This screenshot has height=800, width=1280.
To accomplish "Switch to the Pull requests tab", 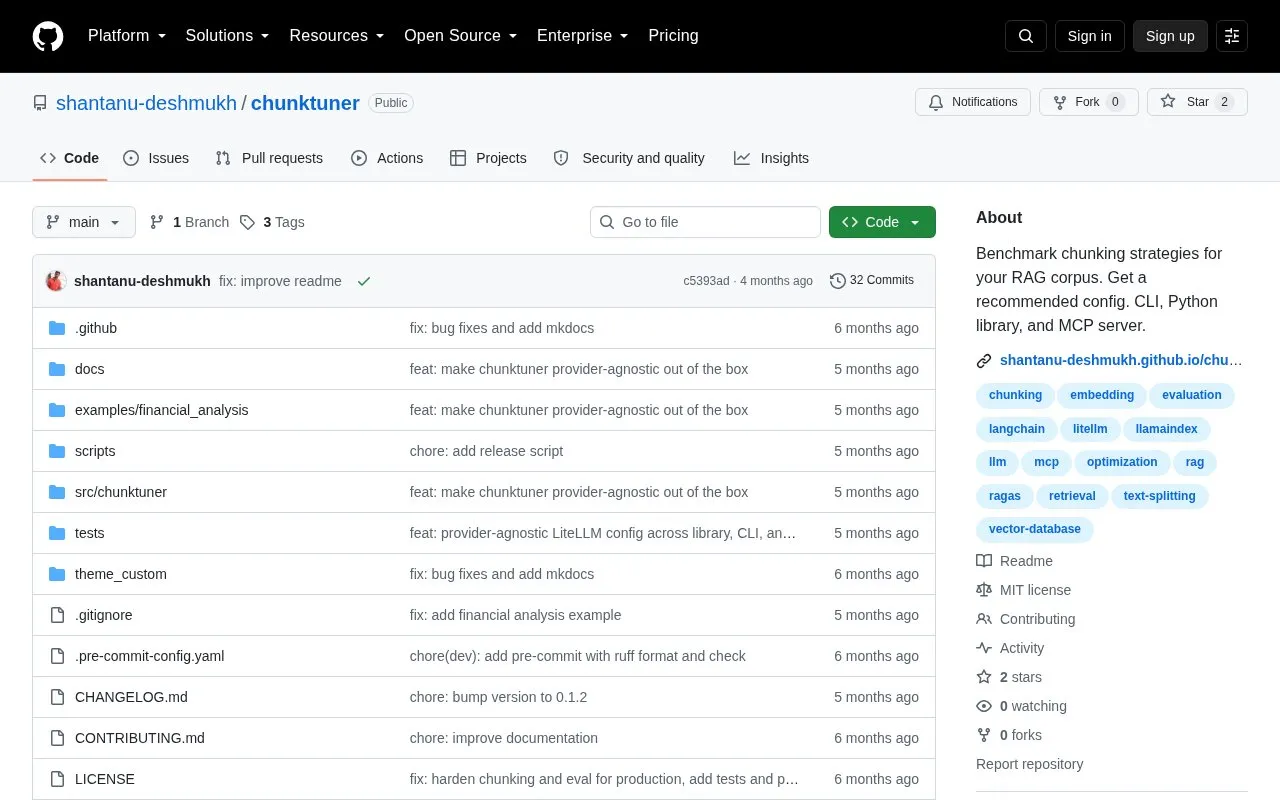I will click(270, 158).
